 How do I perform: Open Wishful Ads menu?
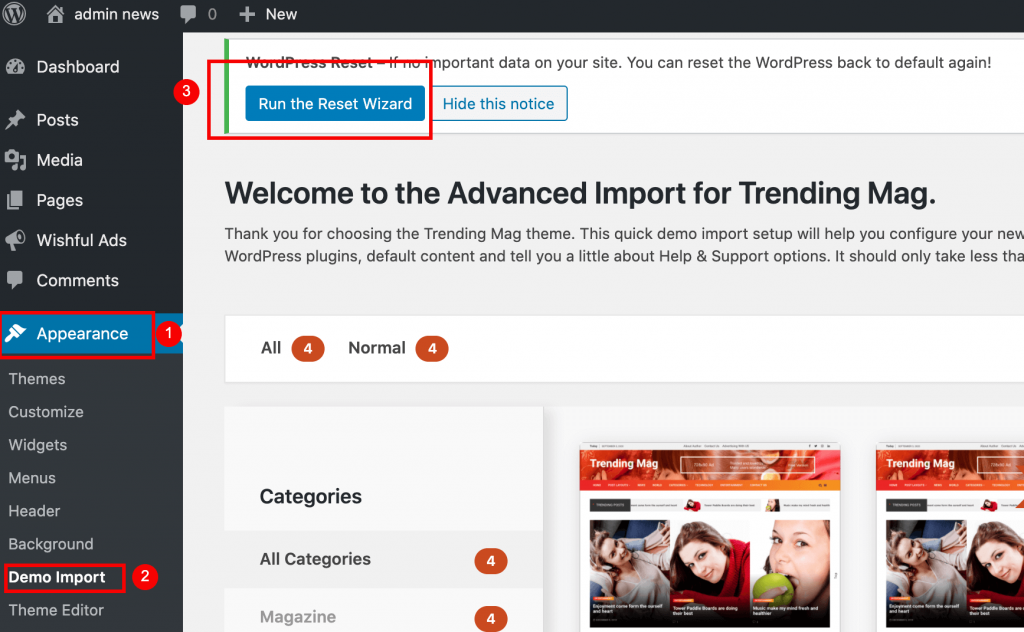coord(82,240)
